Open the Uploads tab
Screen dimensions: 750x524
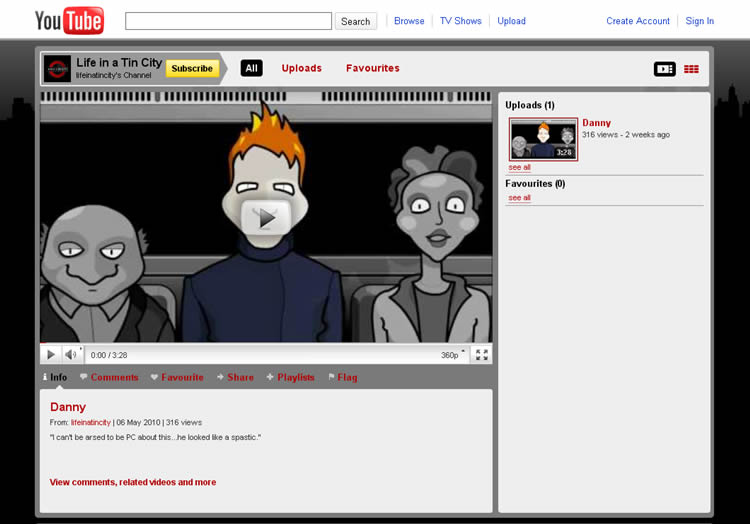click(301, 68)
